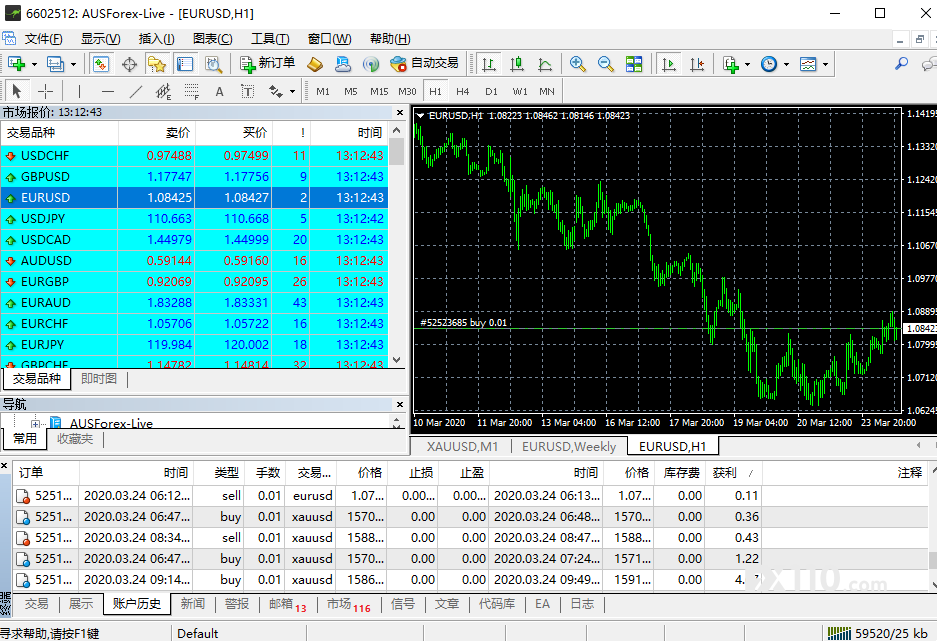Switch to the XAUUSD,M1 chart tab
Image resolution: width=937 pixels, height=641 pixels.
coord(462,446)
